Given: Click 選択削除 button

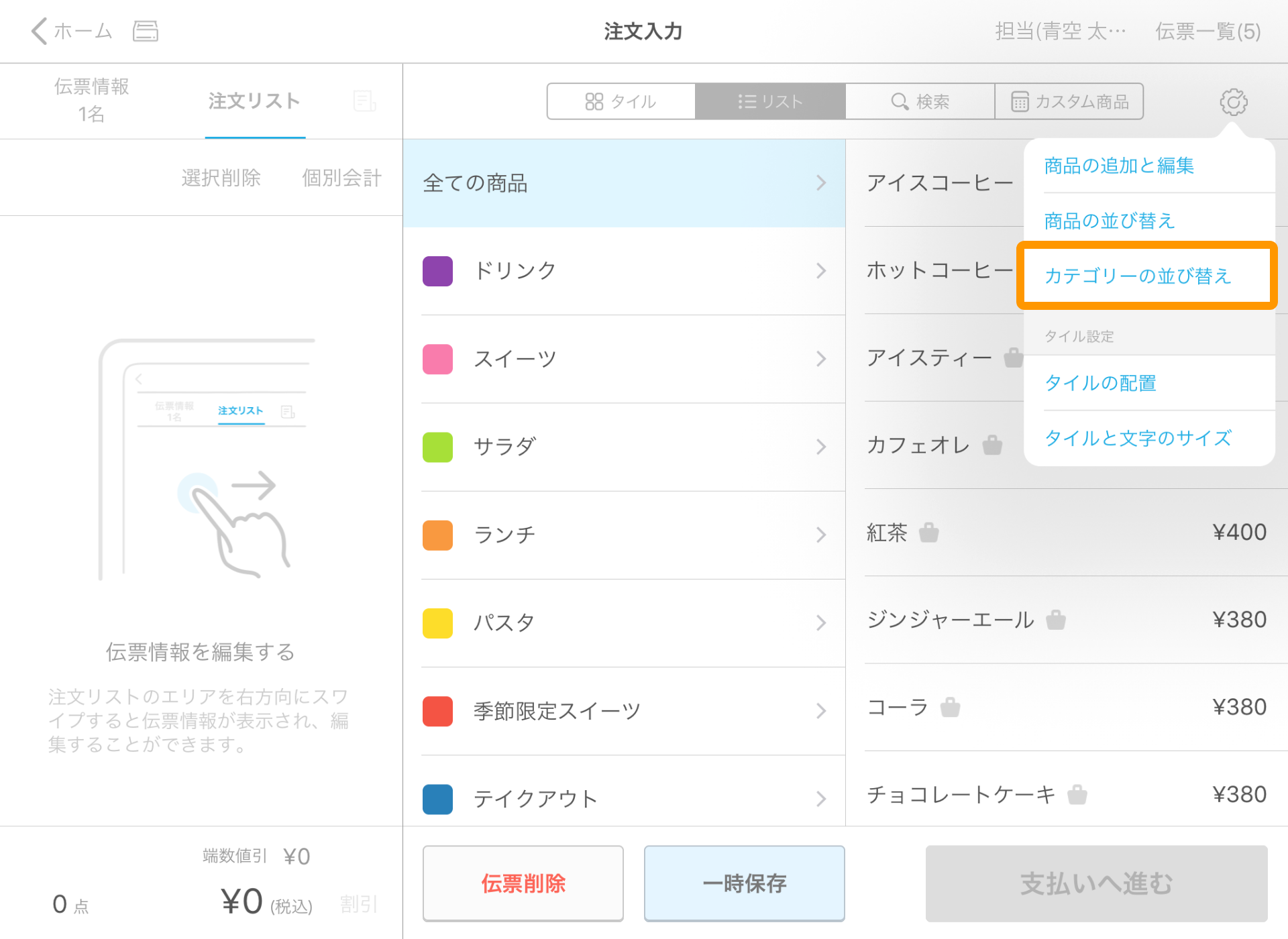Looking at the screenshot, I should pyautogui.click(x=221, y=178).
